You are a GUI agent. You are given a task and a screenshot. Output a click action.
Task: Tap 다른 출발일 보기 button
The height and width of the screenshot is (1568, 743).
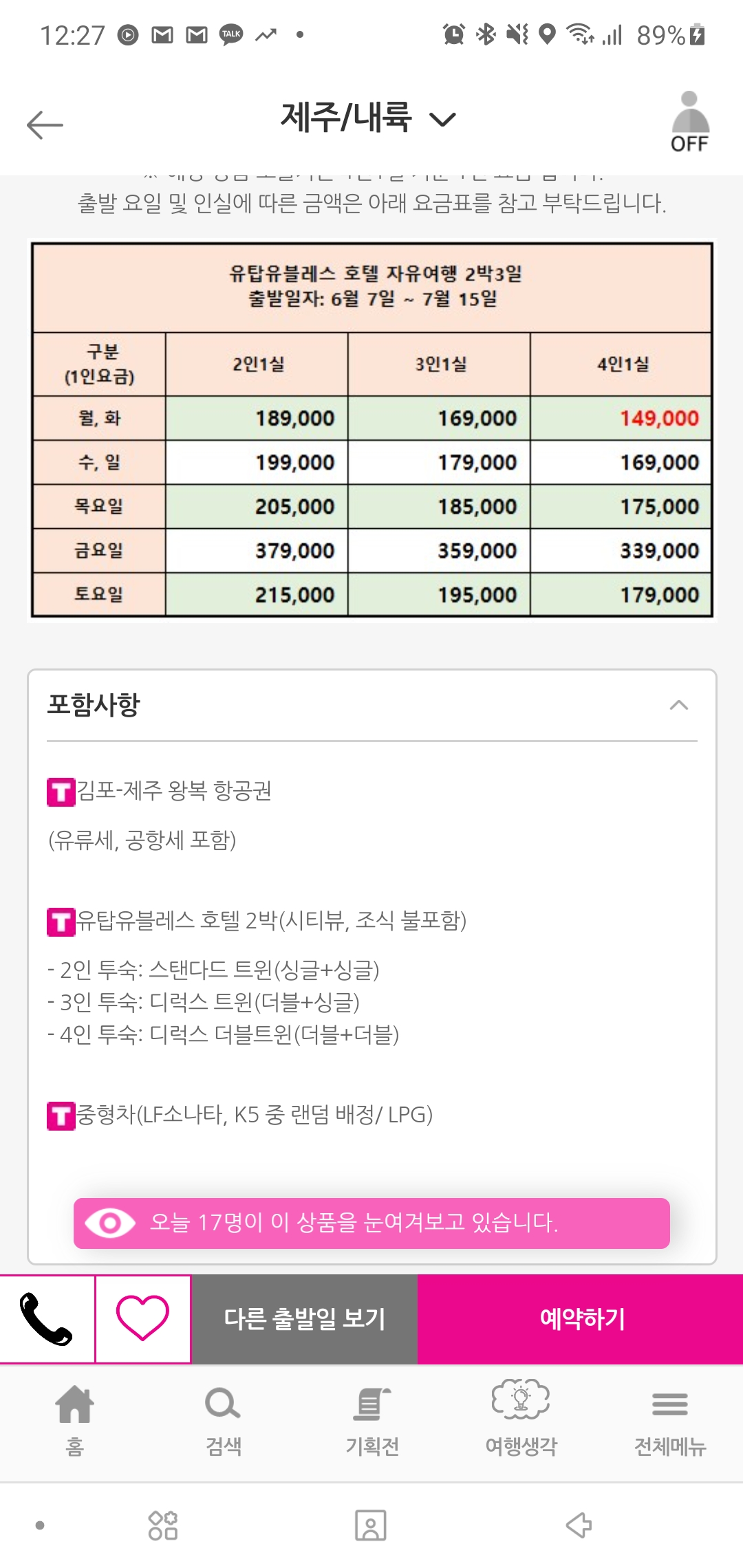click(304, 1318)
